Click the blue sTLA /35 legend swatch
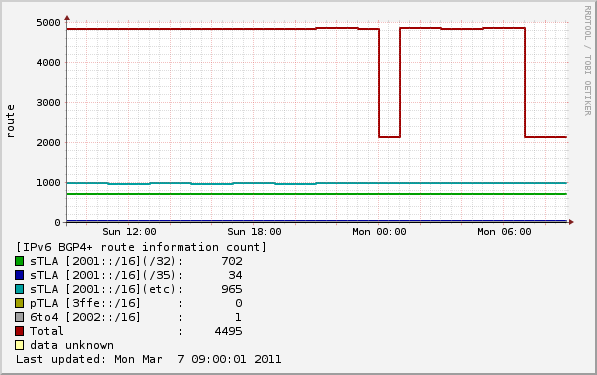Image resolution: width=597 pixels, height=375 pixels. tap(19, 275)
